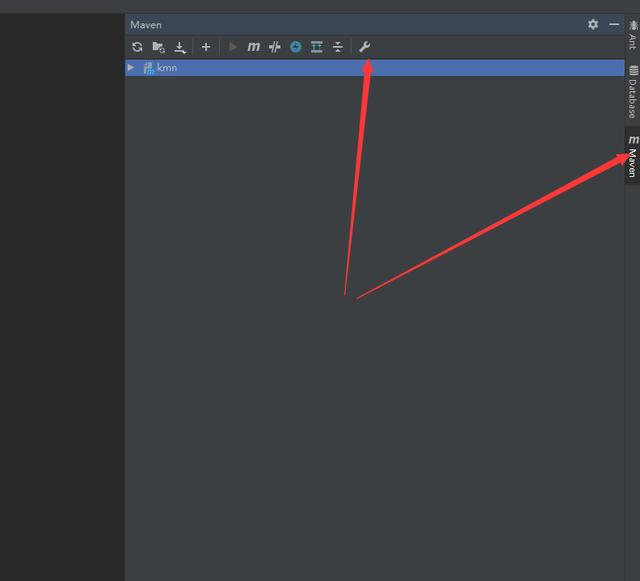Toggle skip tests mode icon
The image size is (640, 581).
tap(296, 47)
